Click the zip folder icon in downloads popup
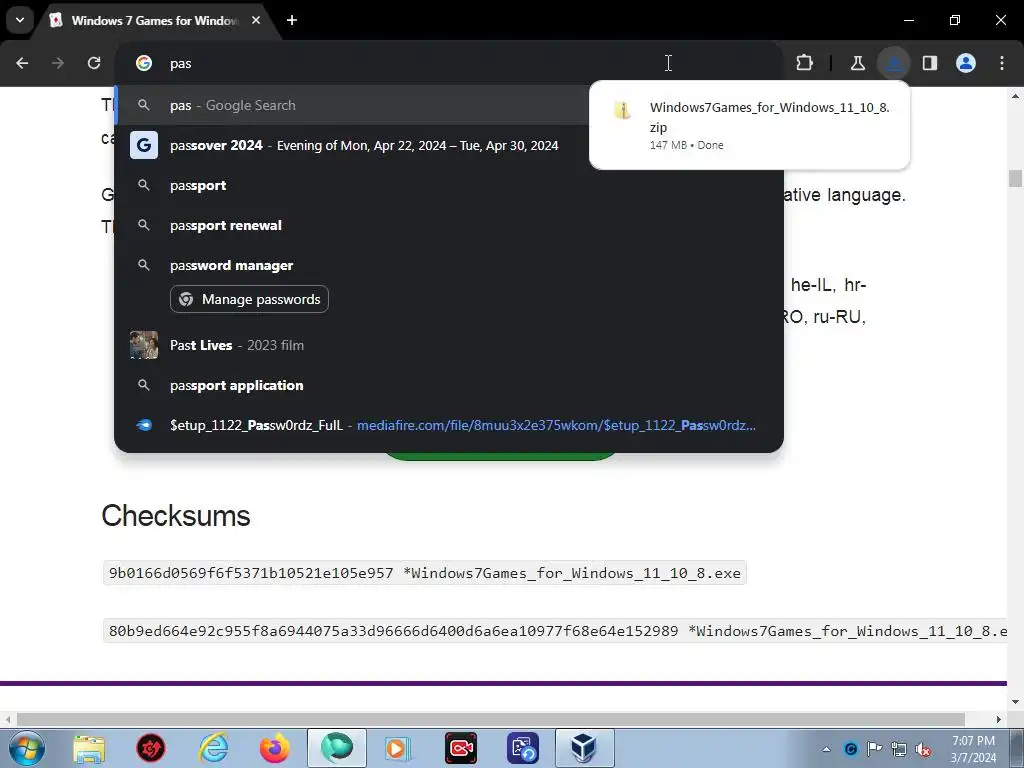This screenshot has width=1024, height=768. [x=623, y=110]
